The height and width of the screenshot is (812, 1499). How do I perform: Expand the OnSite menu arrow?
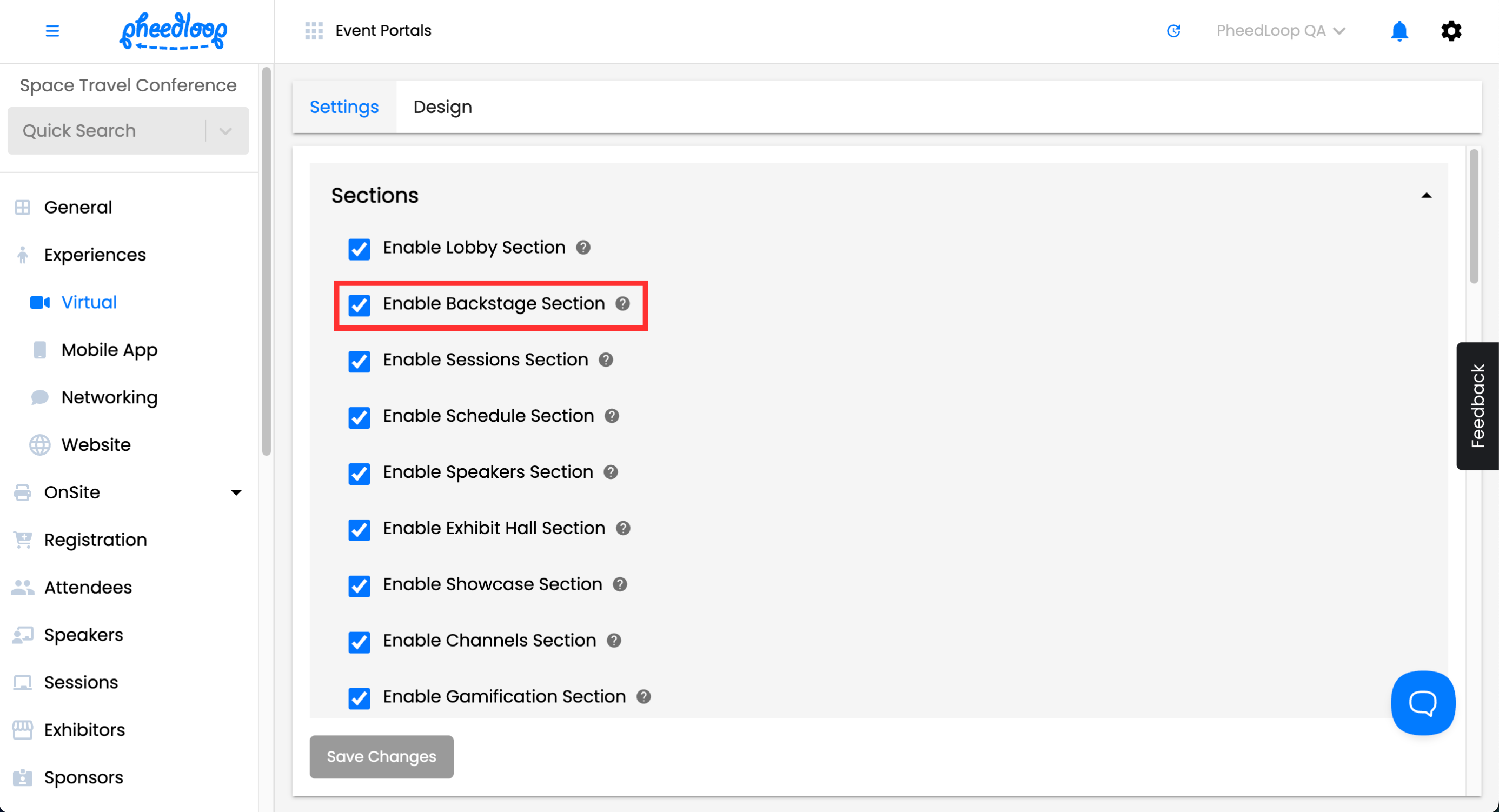[236, 493]
